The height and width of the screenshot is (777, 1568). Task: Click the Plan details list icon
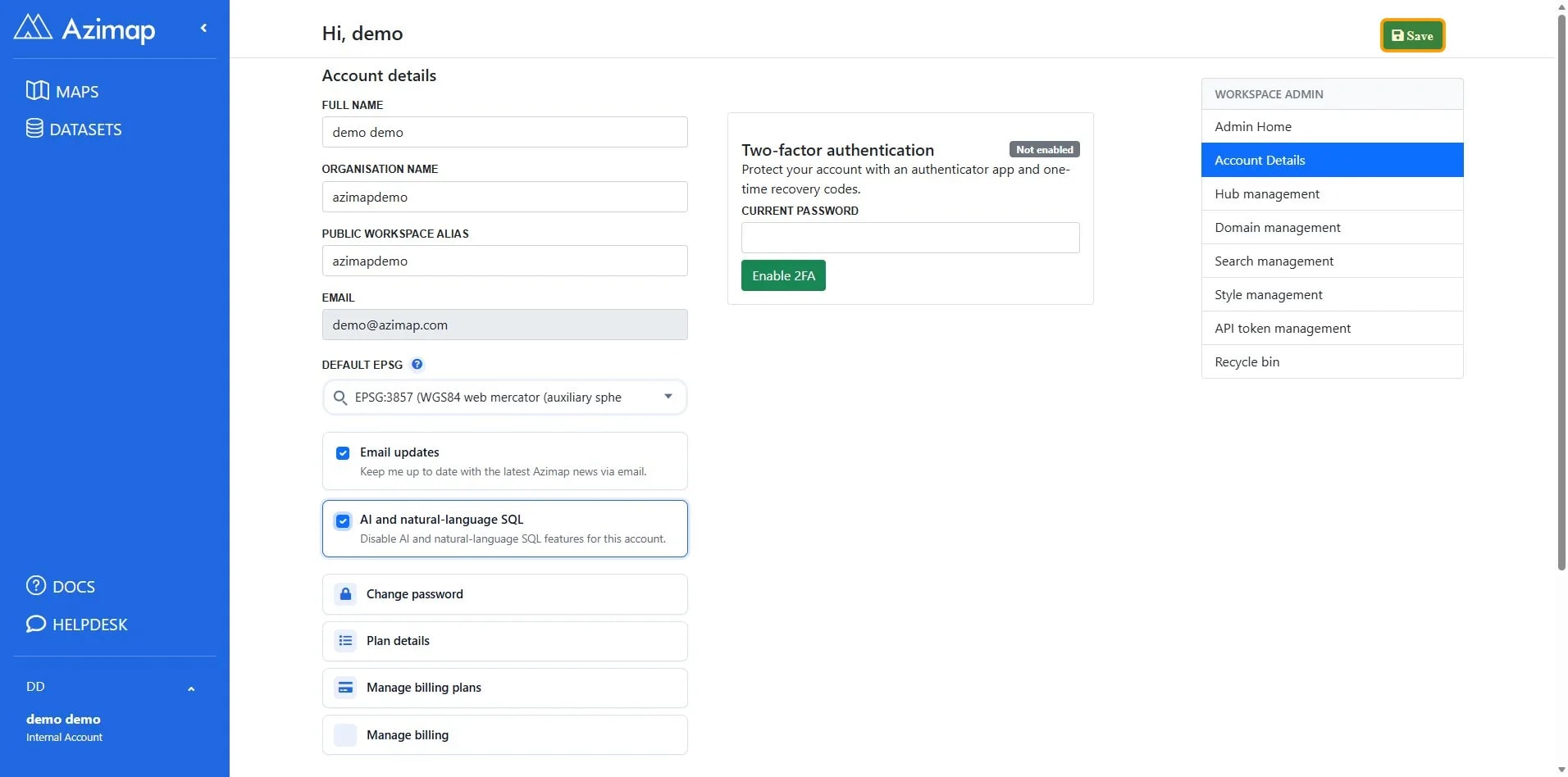(x=345, y=641)
